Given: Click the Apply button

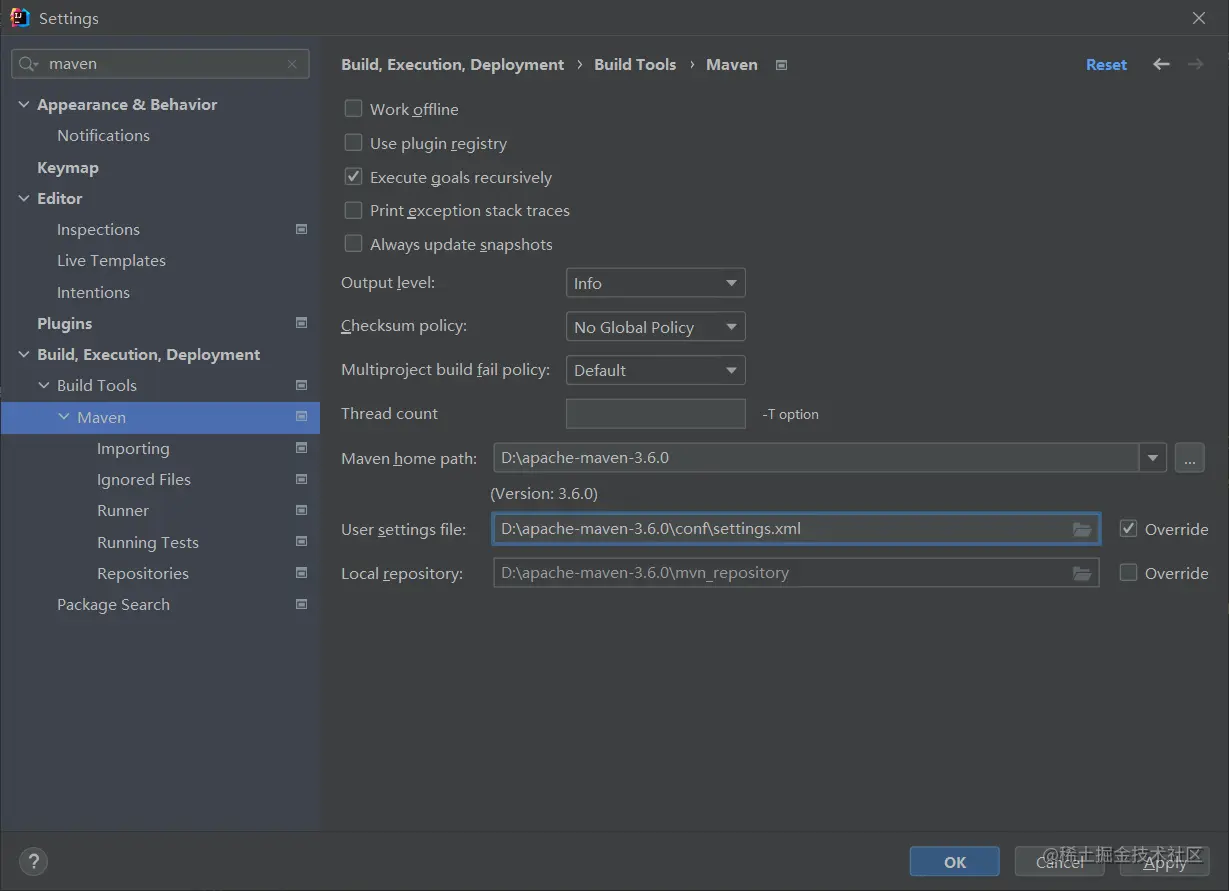Looking at the screenshot, I should [1165, 861].
